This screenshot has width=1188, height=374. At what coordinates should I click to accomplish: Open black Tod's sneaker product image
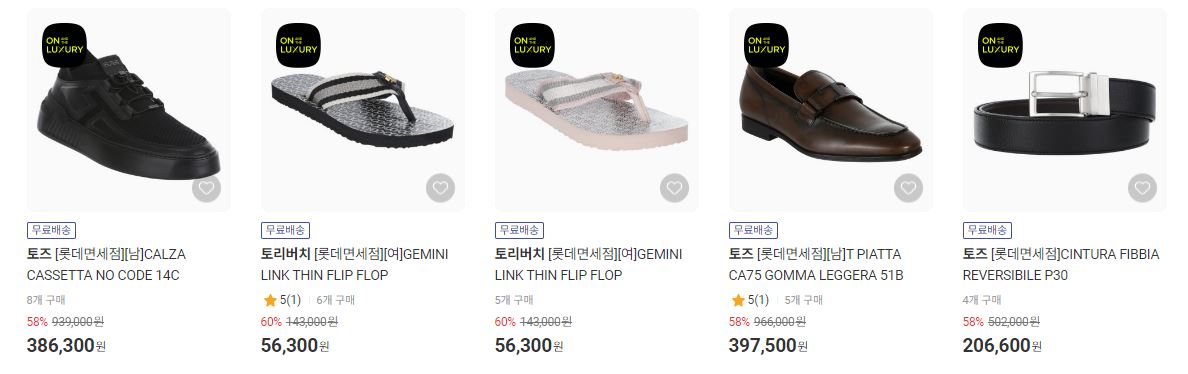[129, 110]
